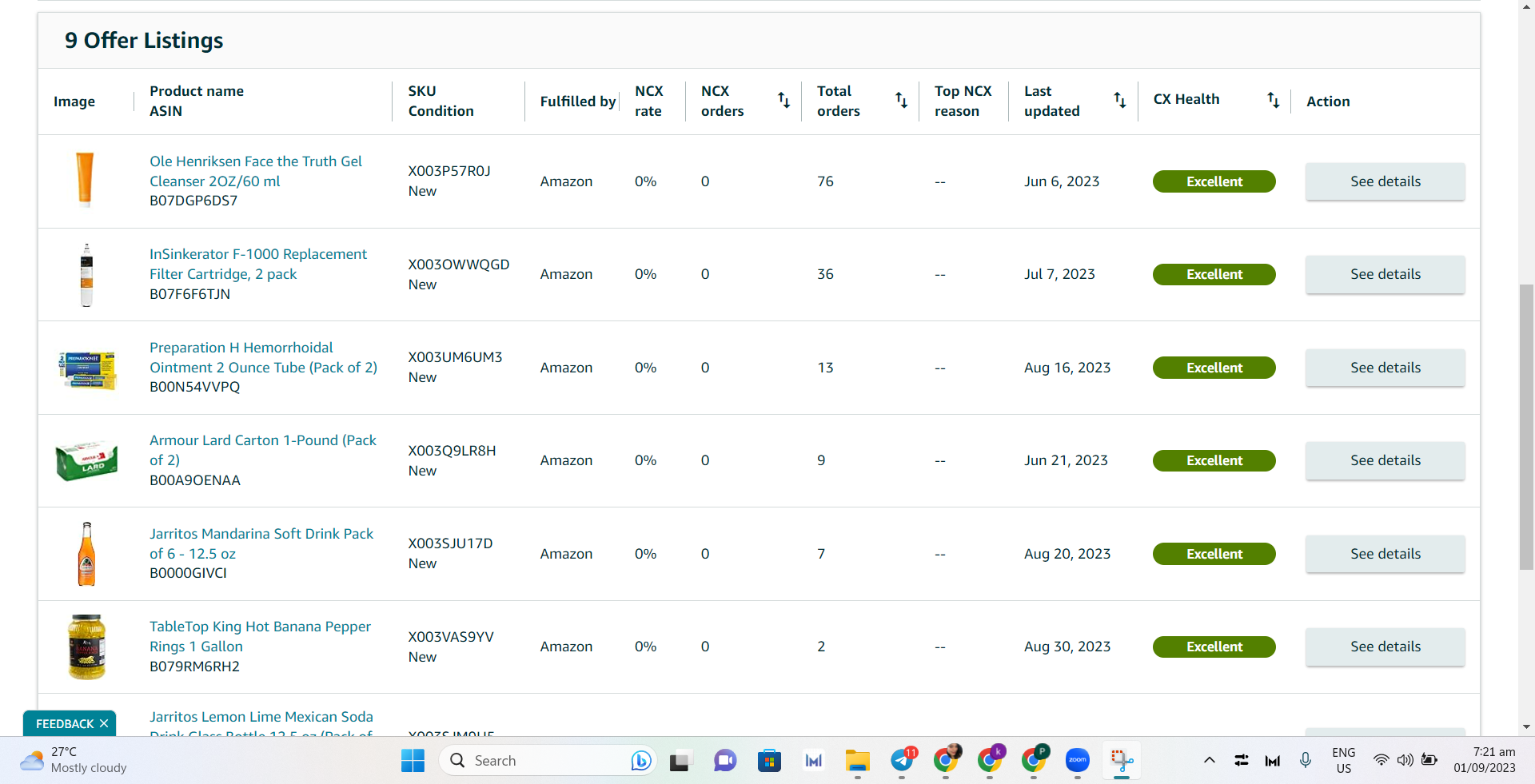Open Zoom from the taskbar
This screenshot has height=784, width=1535.
[x=1078, y=761]
